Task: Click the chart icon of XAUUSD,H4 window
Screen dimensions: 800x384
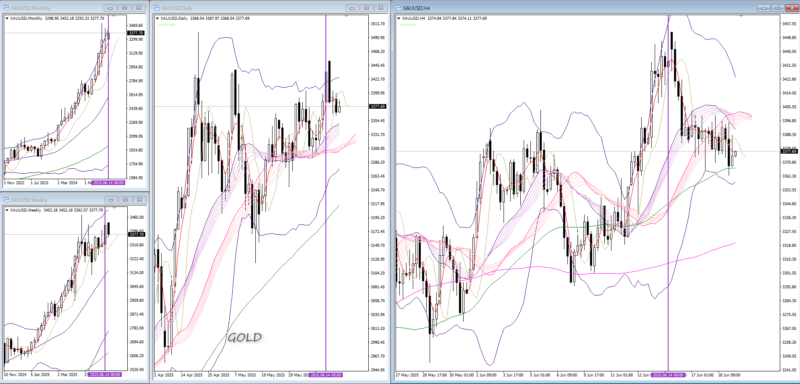Action: click(x=398, y=8)
